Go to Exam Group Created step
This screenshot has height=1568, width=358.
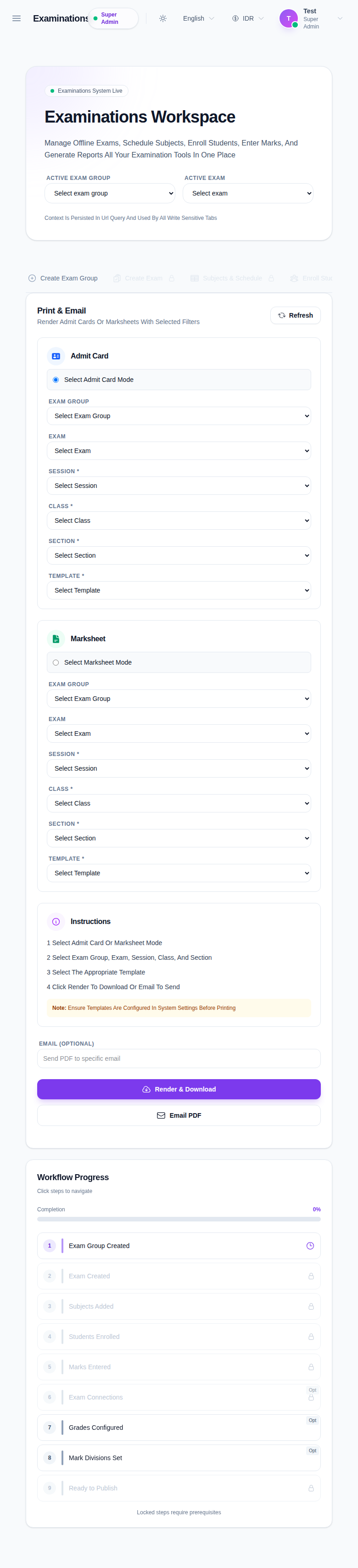click(179, 1246)
